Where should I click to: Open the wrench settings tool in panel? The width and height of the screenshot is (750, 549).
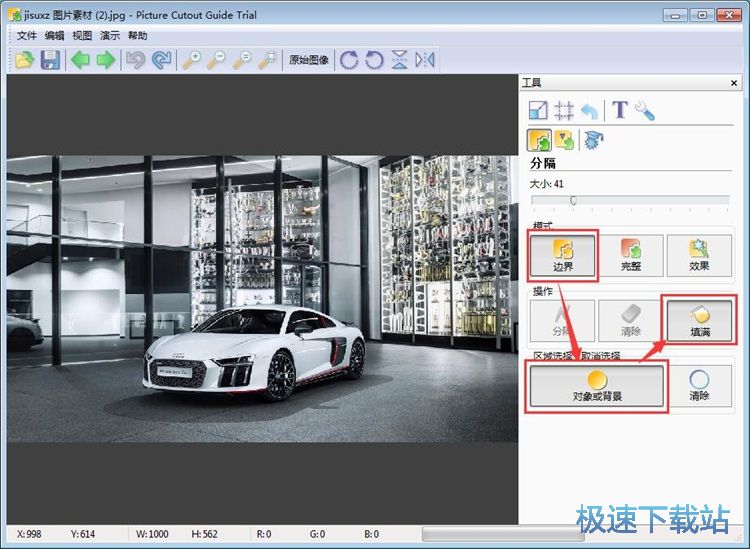(644, 111)
